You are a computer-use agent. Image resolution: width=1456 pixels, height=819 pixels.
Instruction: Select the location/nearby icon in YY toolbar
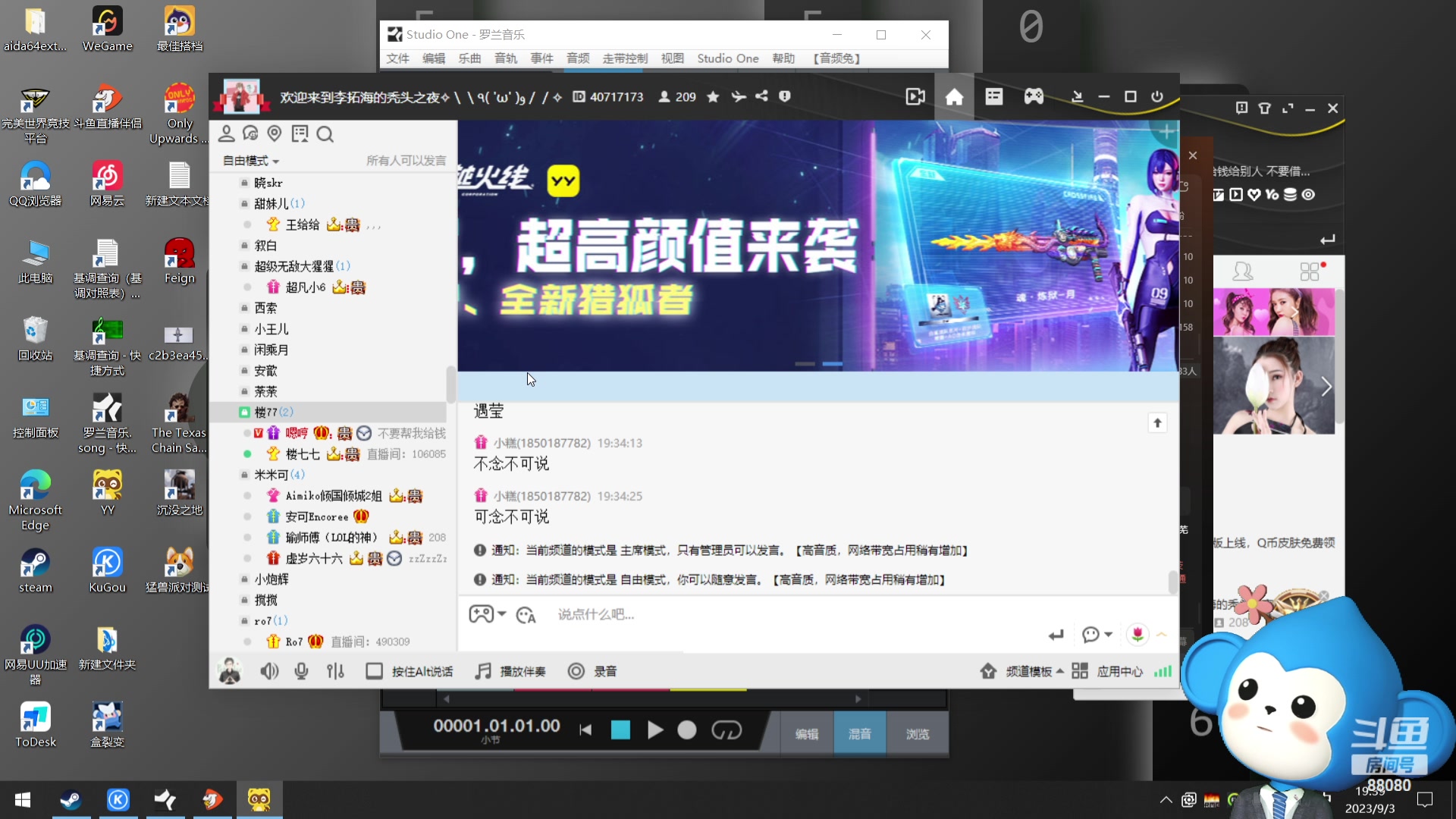pos(275,133)
